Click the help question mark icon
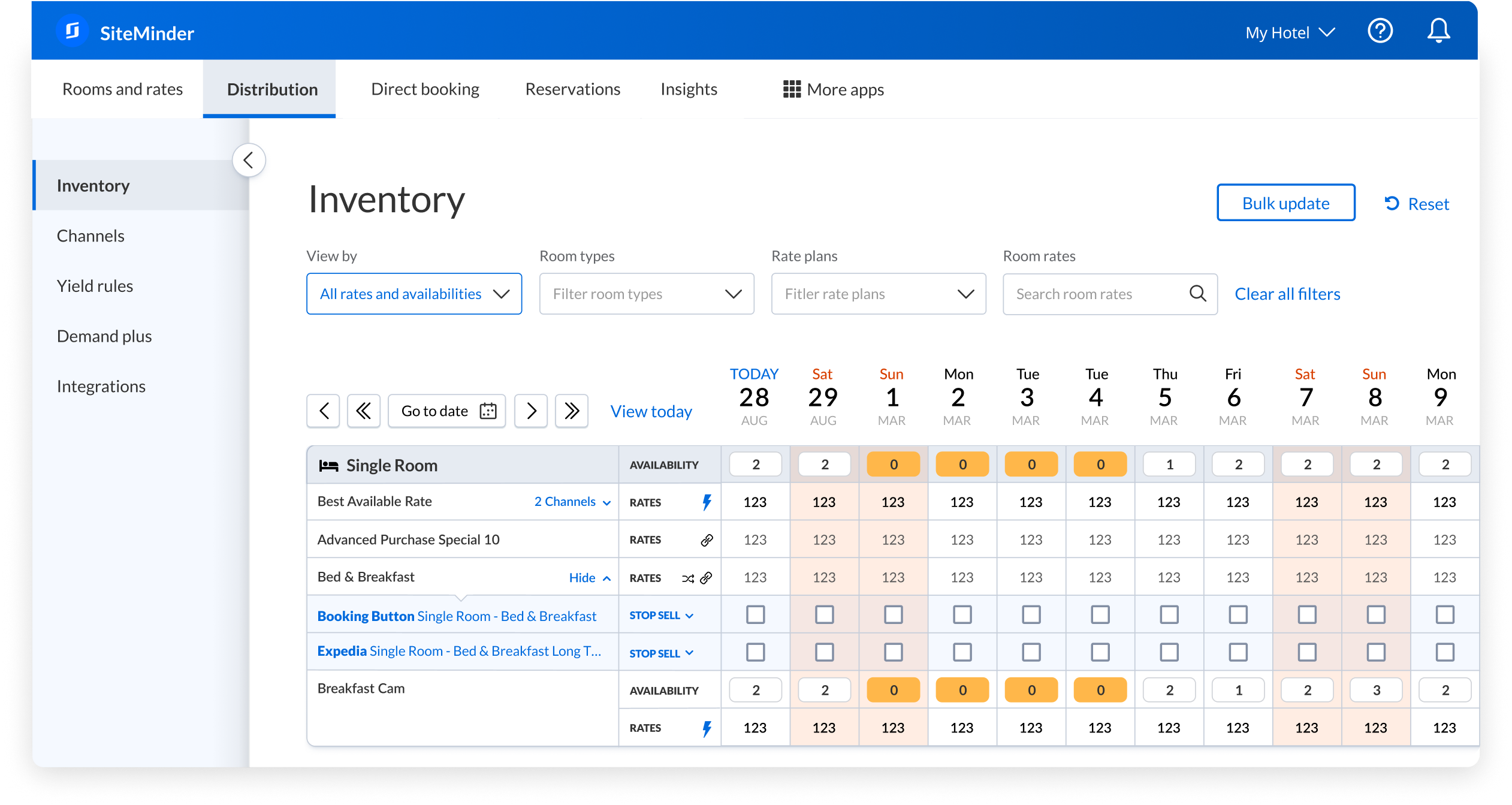This screenshot has height=805, width=1512. tap(1380, 31)
